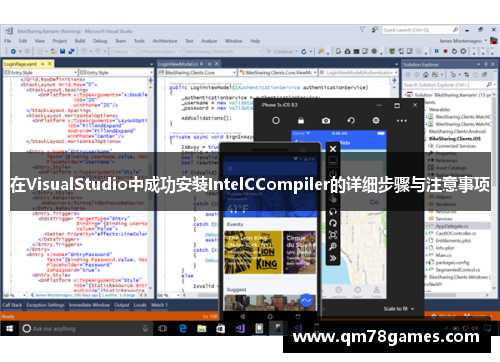Select BikeSharing.Clients.Android in Solution Explorer
The width and height of the screenshot is (500, 362).
[x=457, y=131]
